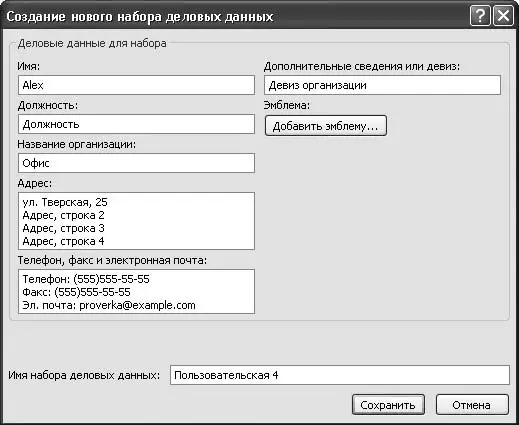Open dialog help via question mark icon
This screenshot has width=519, height=425.
[x=480, y=16]
